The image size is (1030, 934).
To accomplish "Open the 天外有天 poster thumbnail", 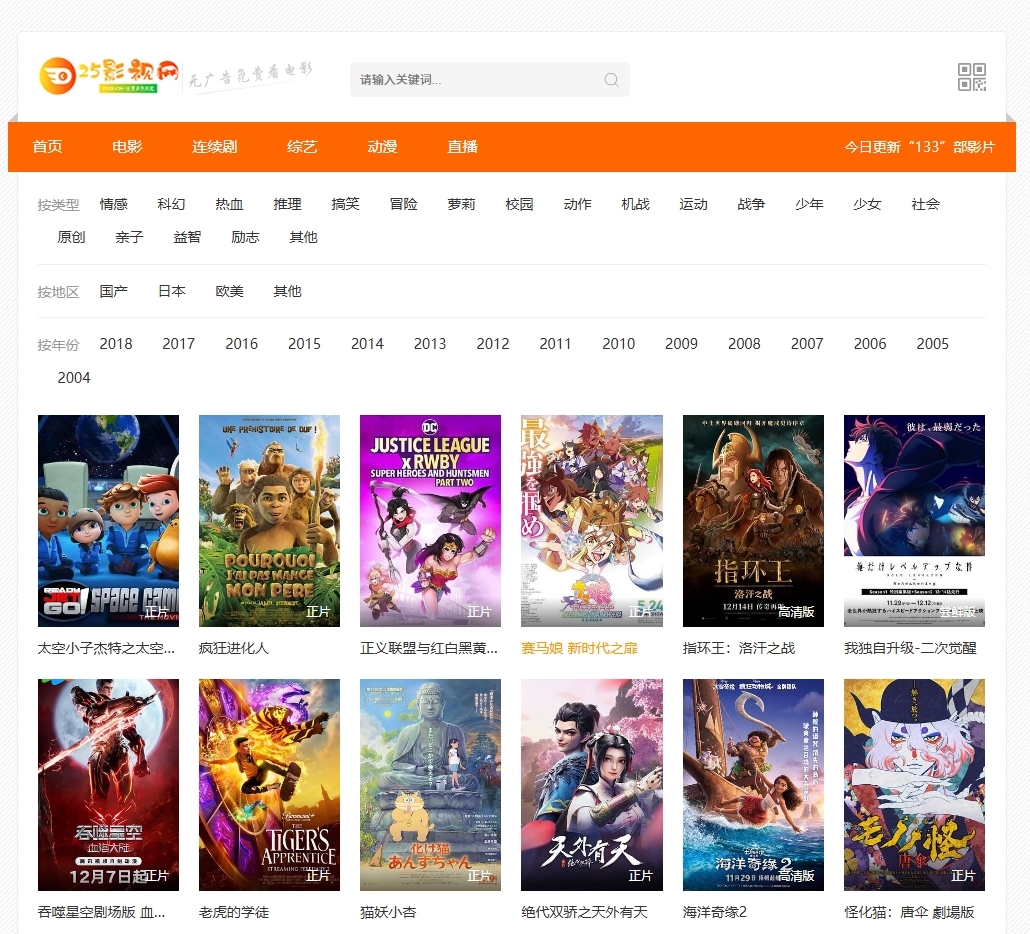I will pyautogui.click(x=592, y=785).
